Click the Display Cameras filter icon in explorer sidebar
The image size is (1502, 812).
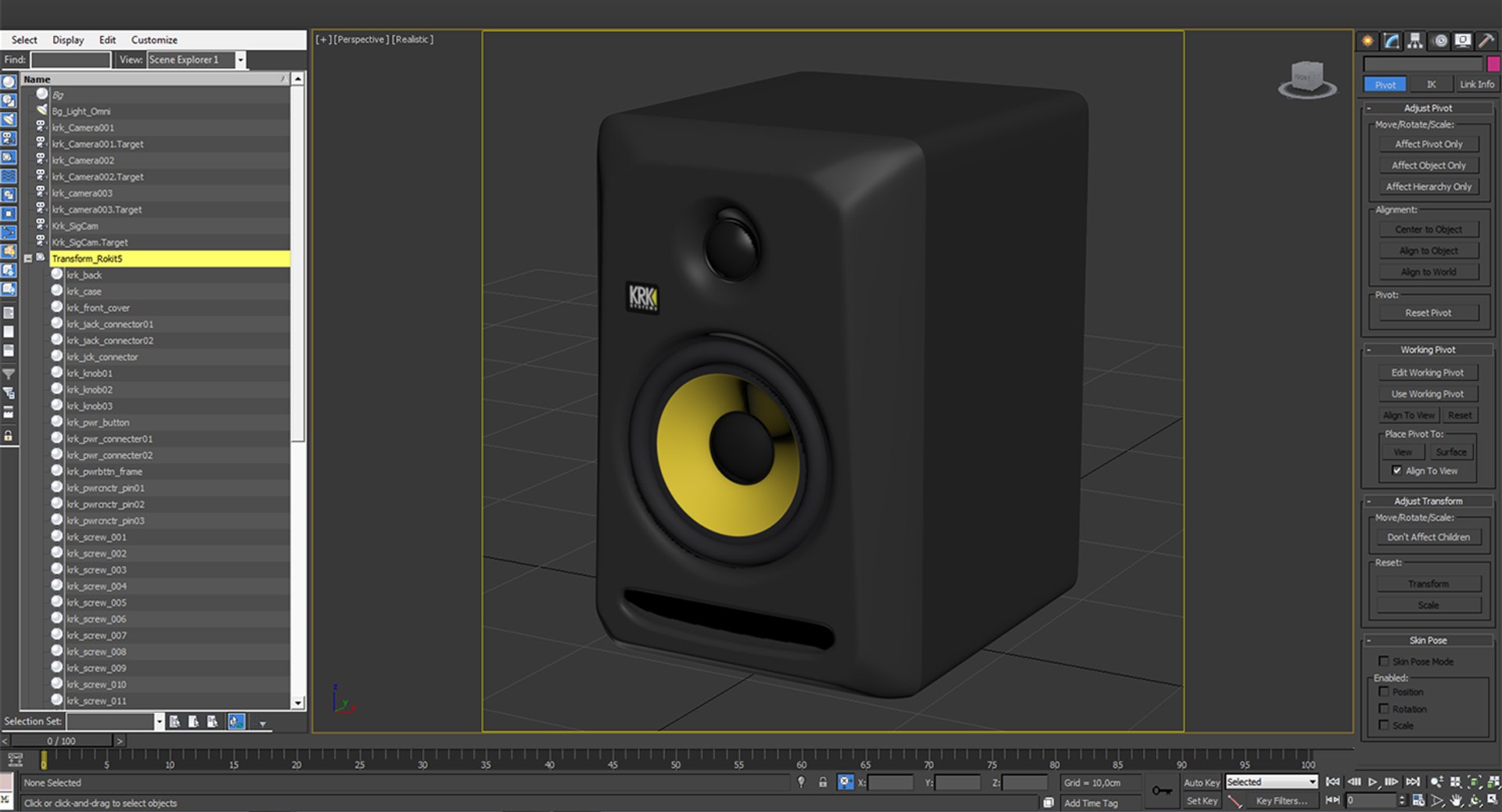point(9,138)
